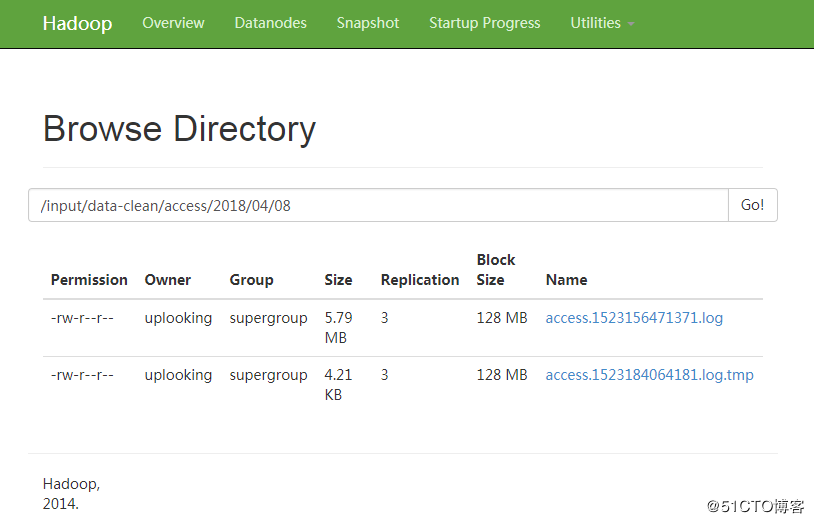Click the Size column header

(338, 280)
